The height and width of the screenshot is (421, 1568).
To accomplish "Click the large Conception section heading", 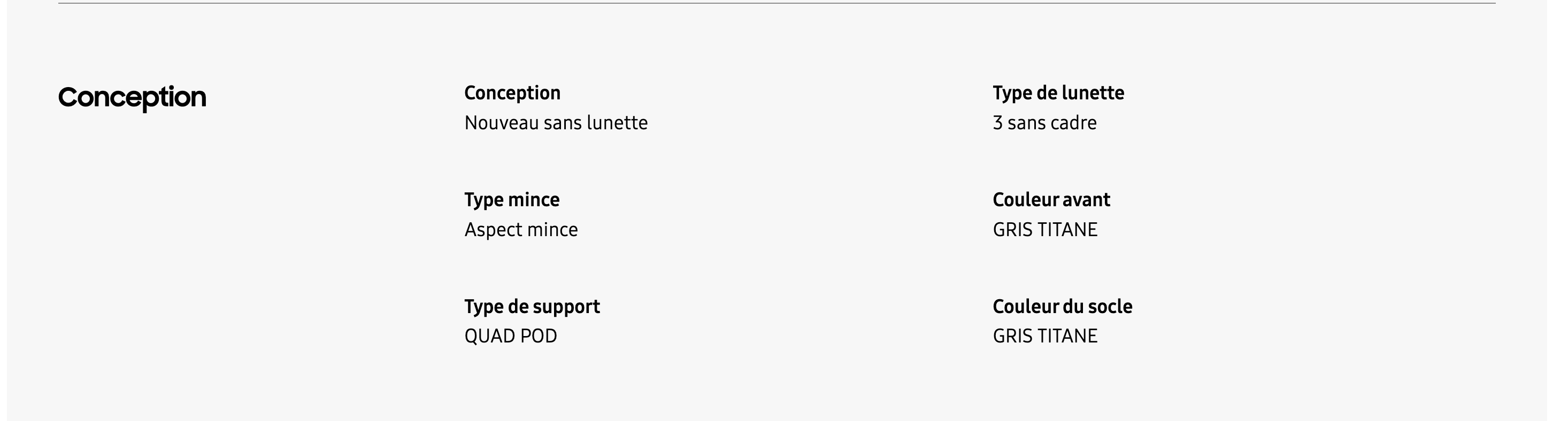I will click(x=132, y=97).
